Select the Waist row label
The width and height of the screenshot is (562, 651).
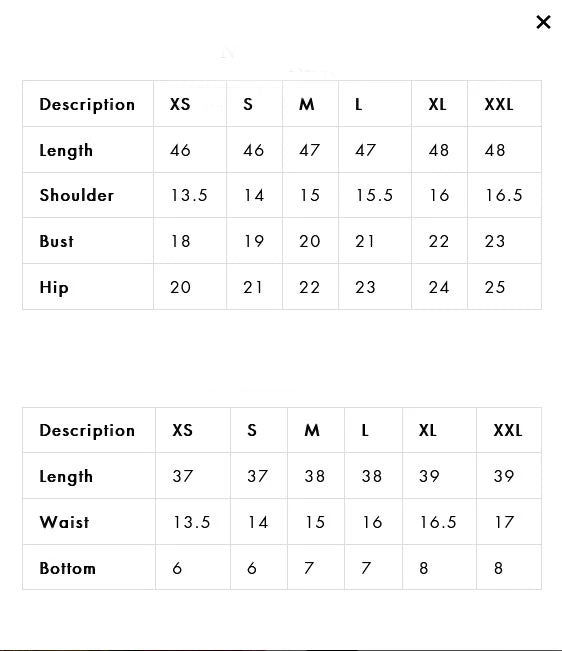coord(64,522)
